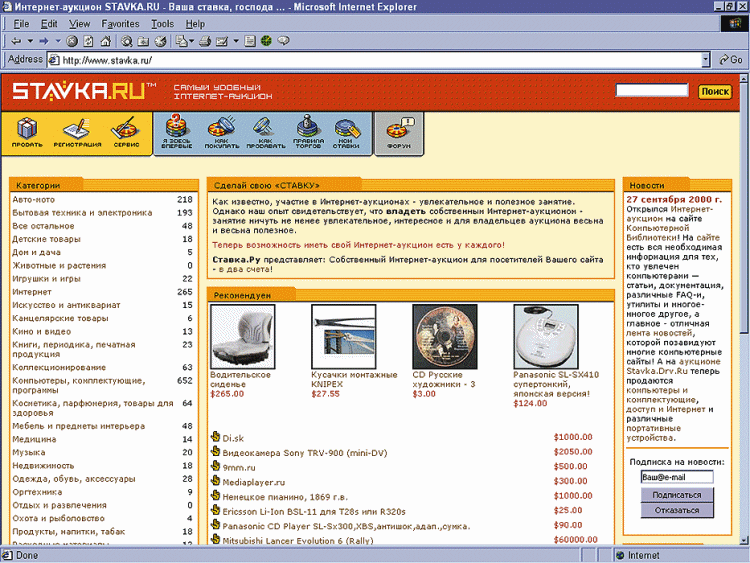Open the File menu
The height and width of the screenshot is (563, 750).
(22, 24)
